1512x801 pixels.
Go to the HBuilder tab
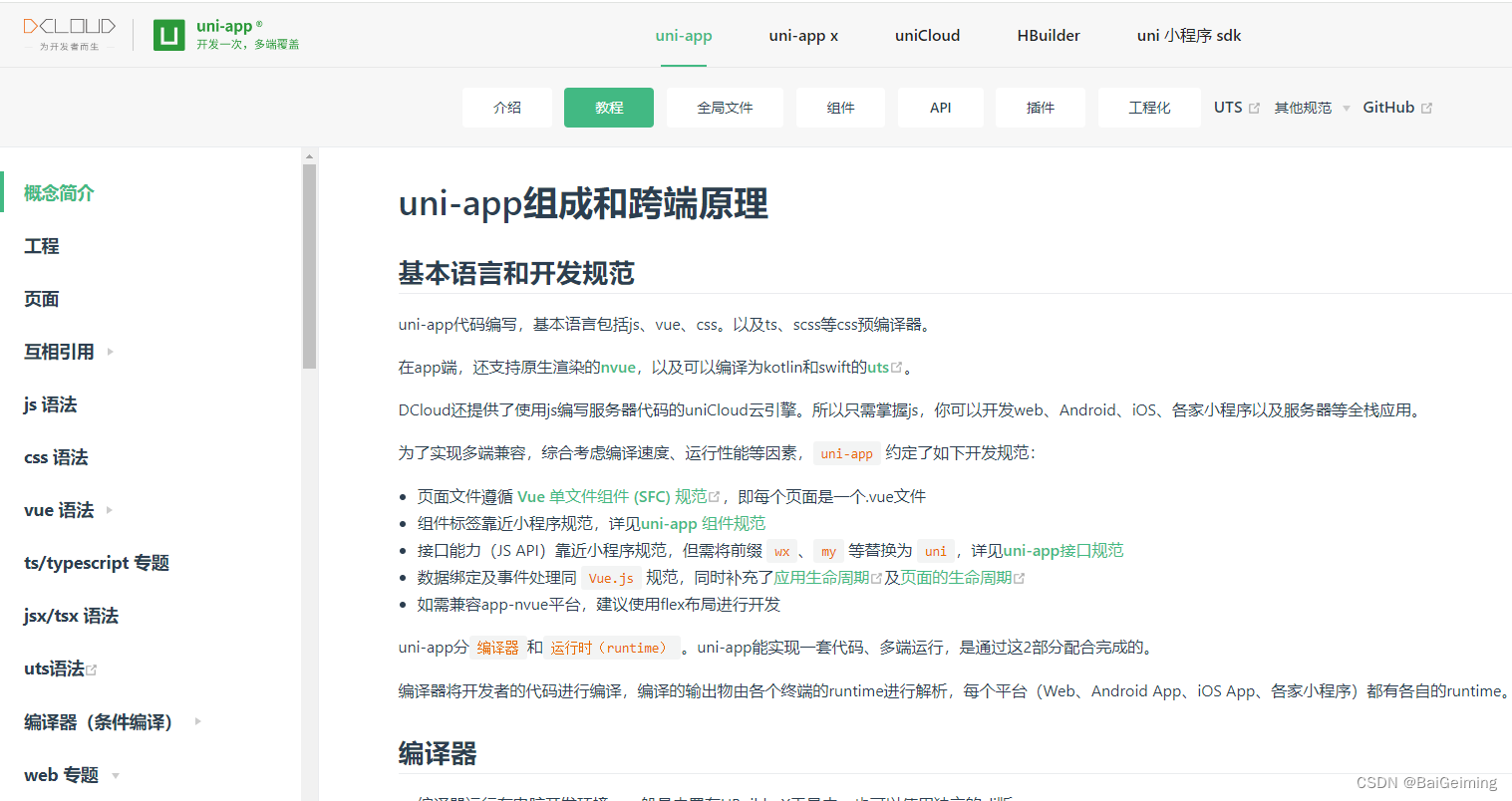click(x=1049, y=35)
